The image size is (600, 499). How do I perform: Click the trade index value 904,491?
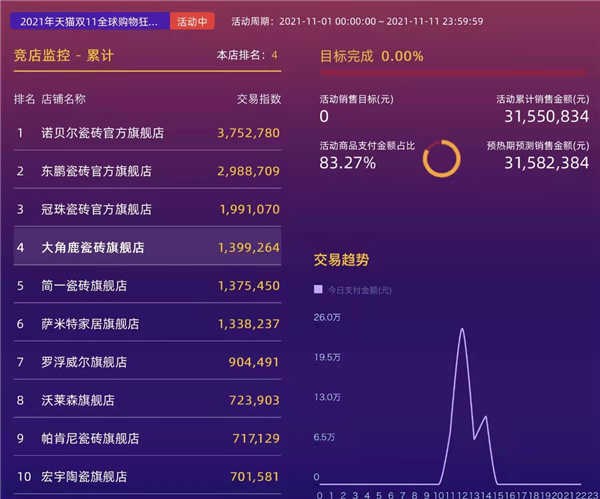pyautogui.click(x=254, y=362)
